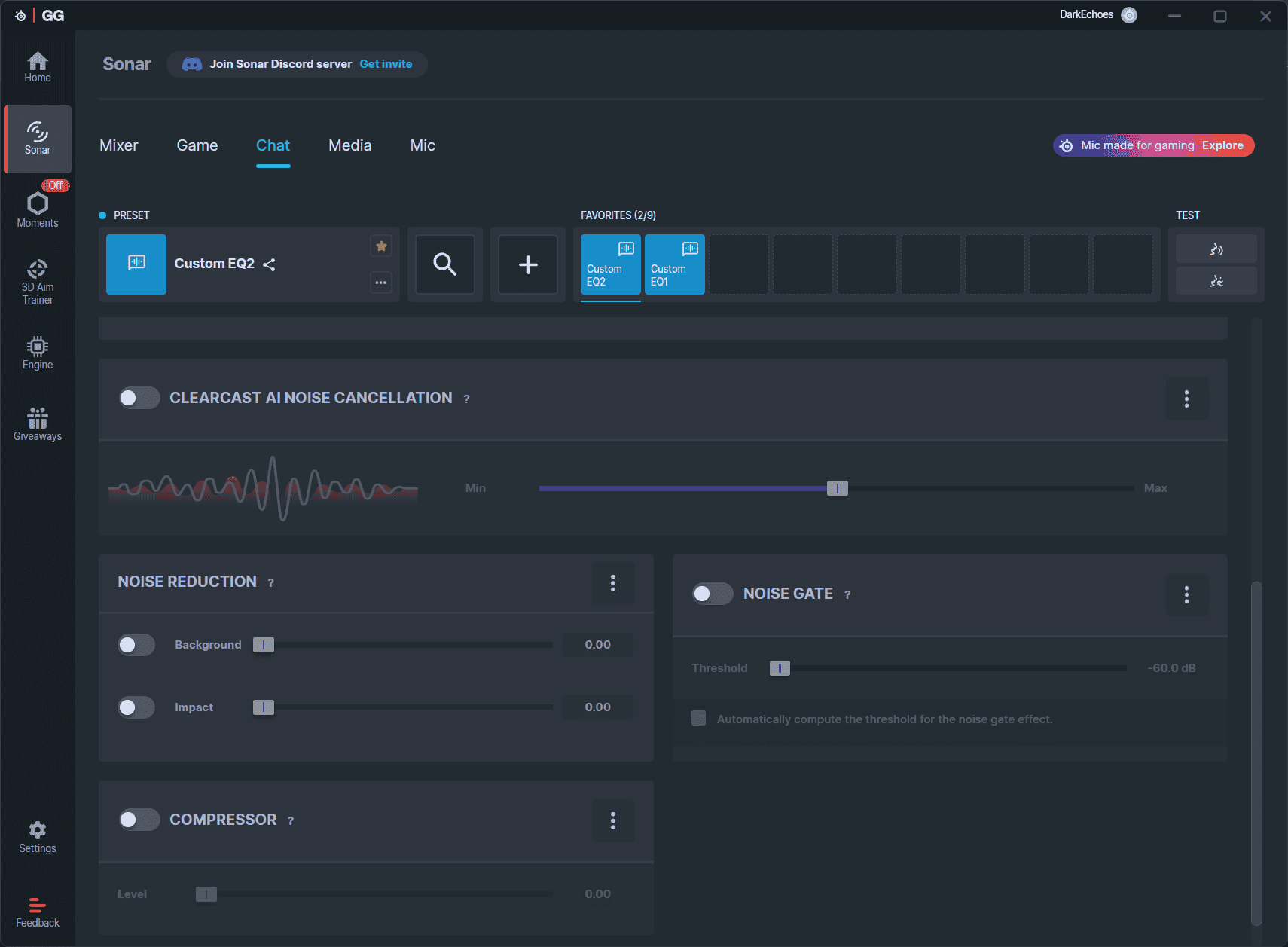Click the favorite star for Custom EQ2
The image size is (1288, 947).
pyautogui.click(x=381, y=246)
